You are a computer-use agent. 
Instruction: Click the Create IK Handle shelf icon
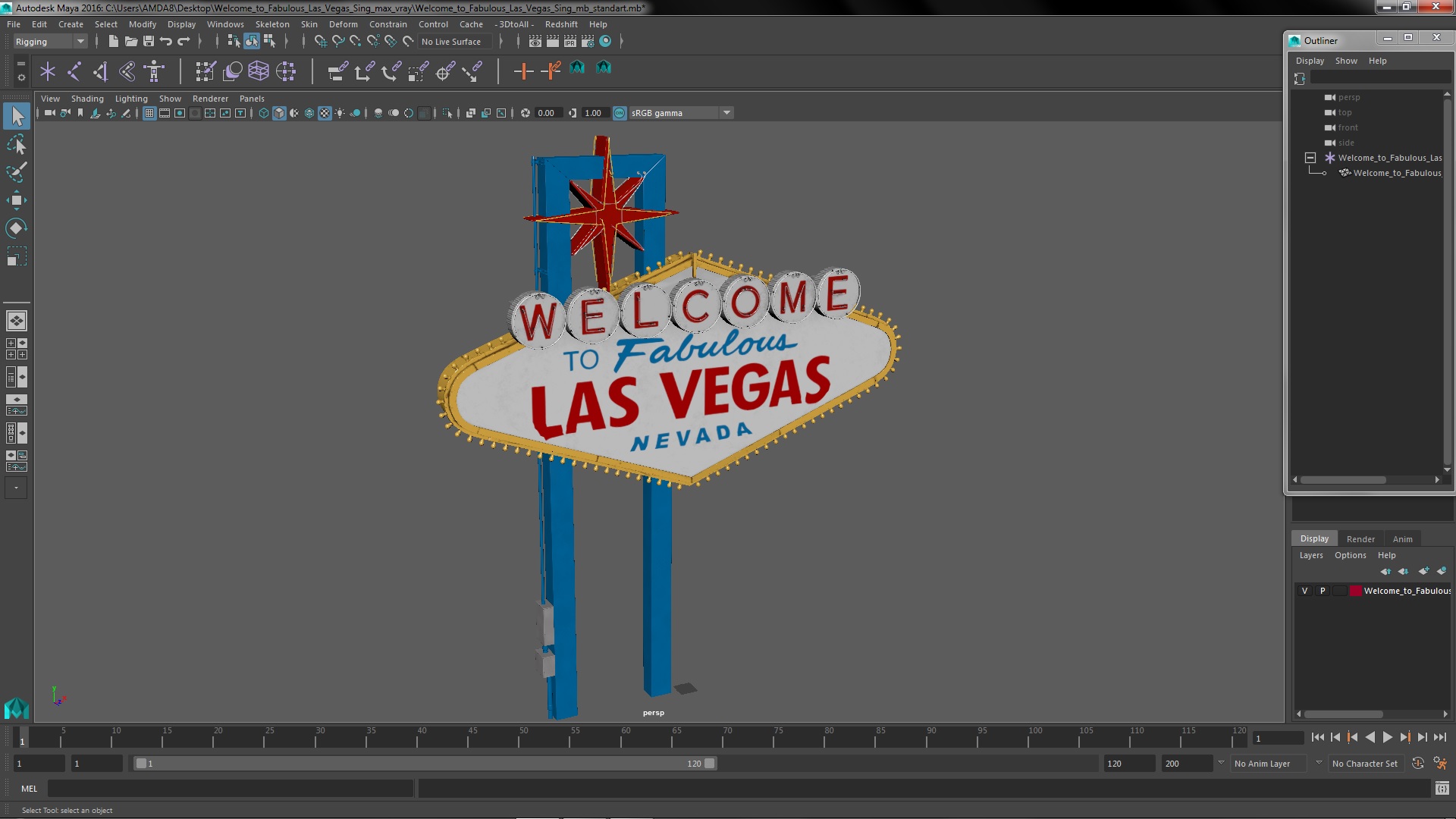pyautogui.click(x=101, y=71)
